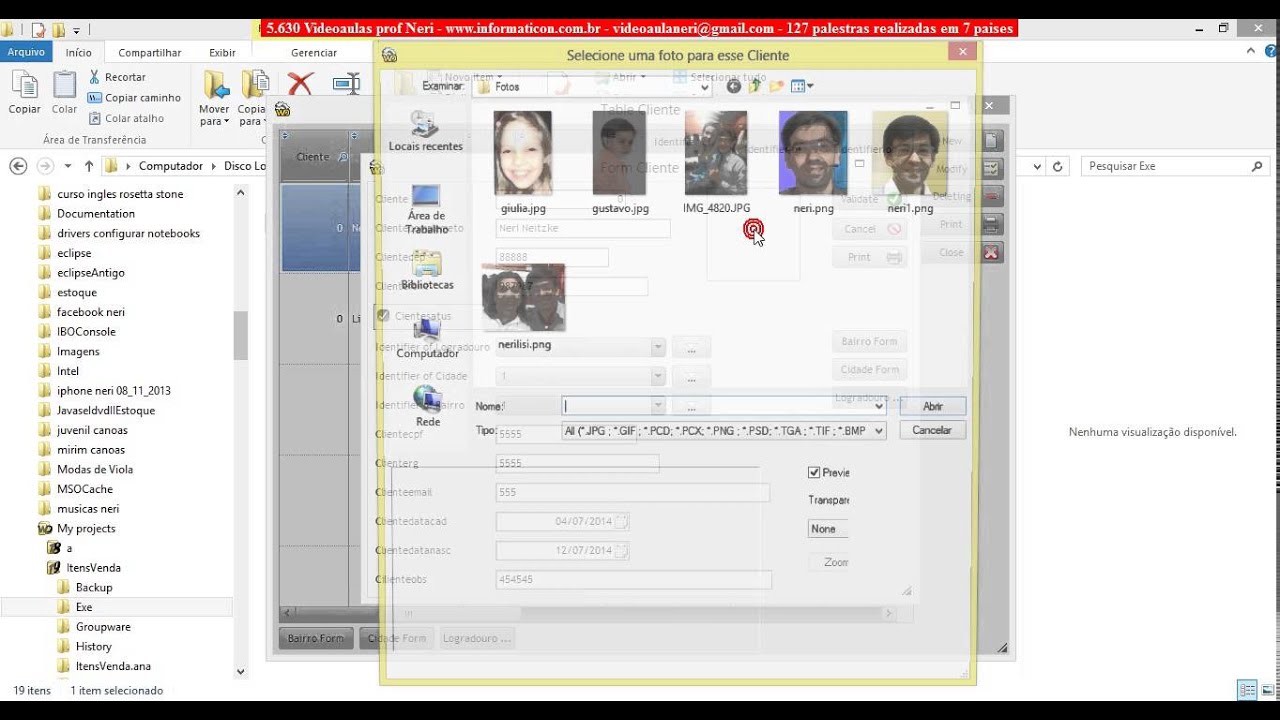The image size is (1280, 720).
Task: Switch to the Início ribbon tab
Action: coord(79,52)
